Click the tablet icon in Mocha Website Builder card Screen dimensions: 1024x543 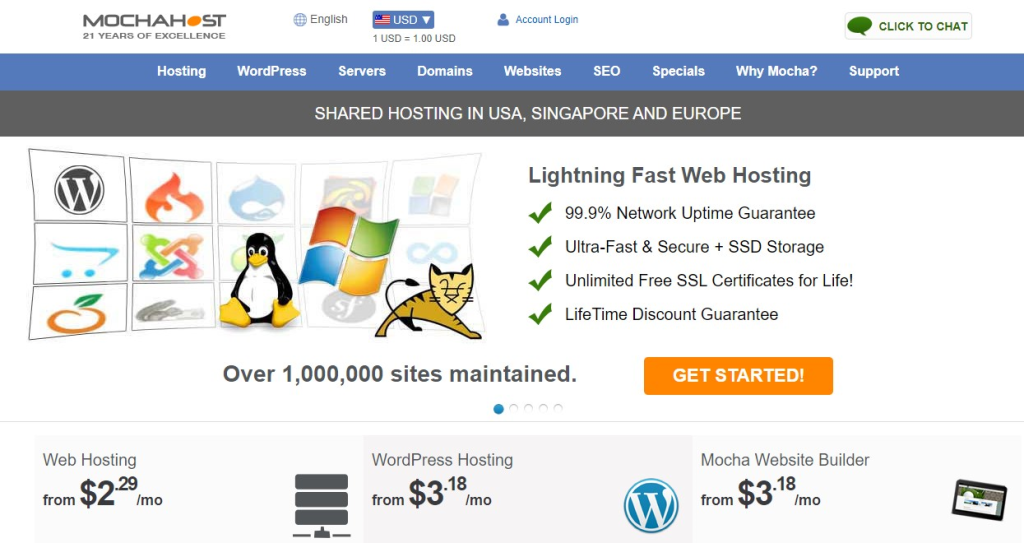(979, 499)
